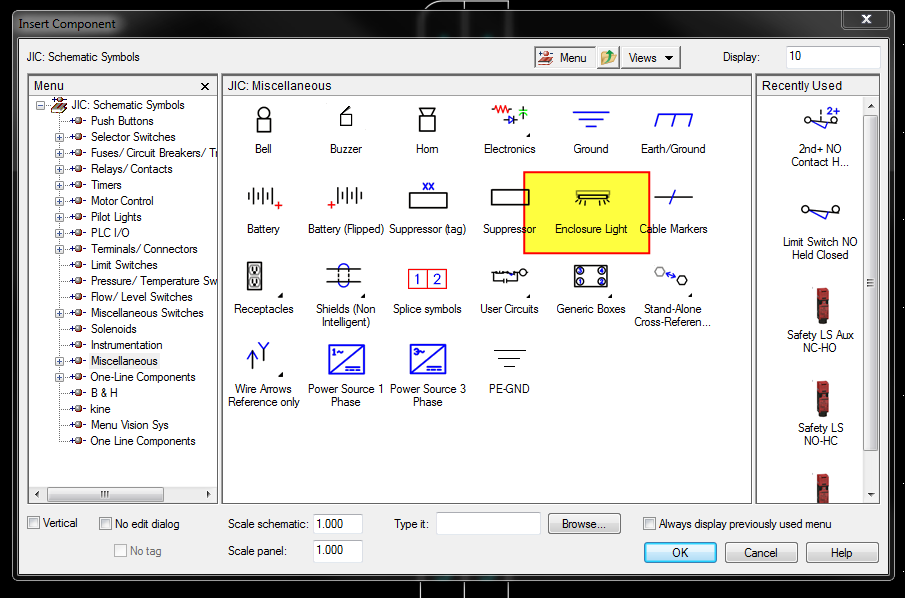Go up one menu level
Viewport: 905px width, 598px height.
pos(608,57)
